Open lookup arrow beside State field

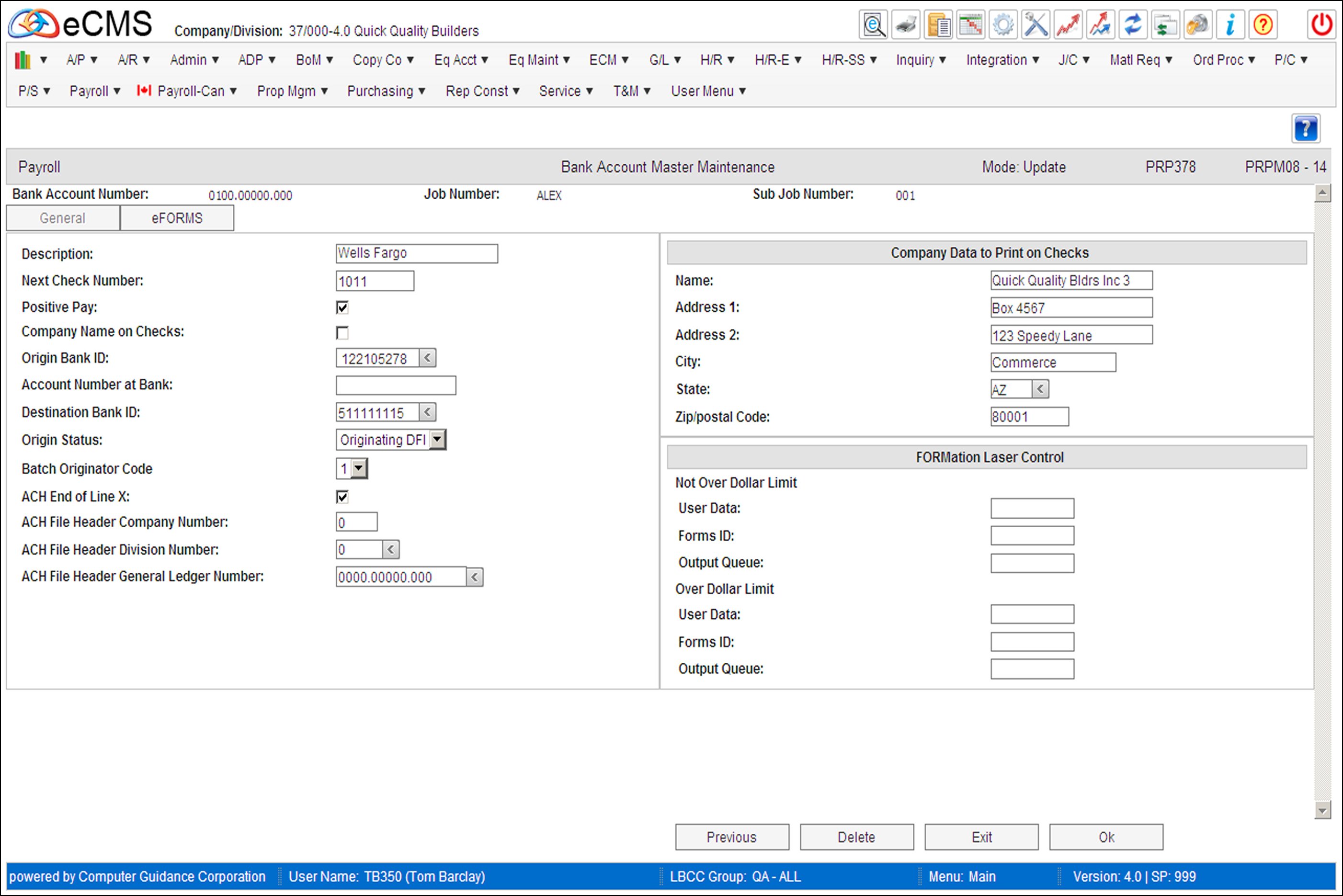[1041, 389]
